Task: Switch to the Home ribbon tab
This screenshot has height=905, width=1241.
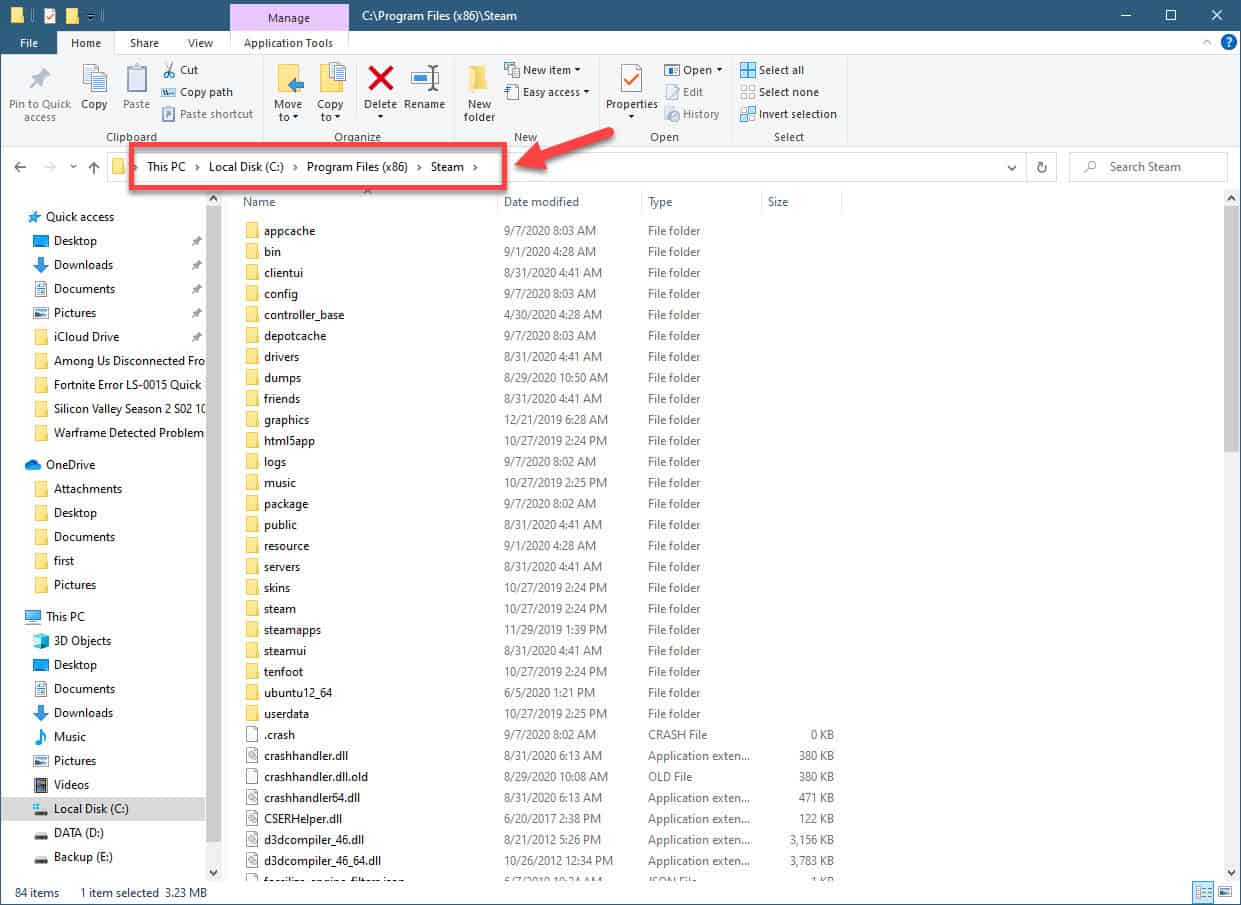Action: (86, 43)
